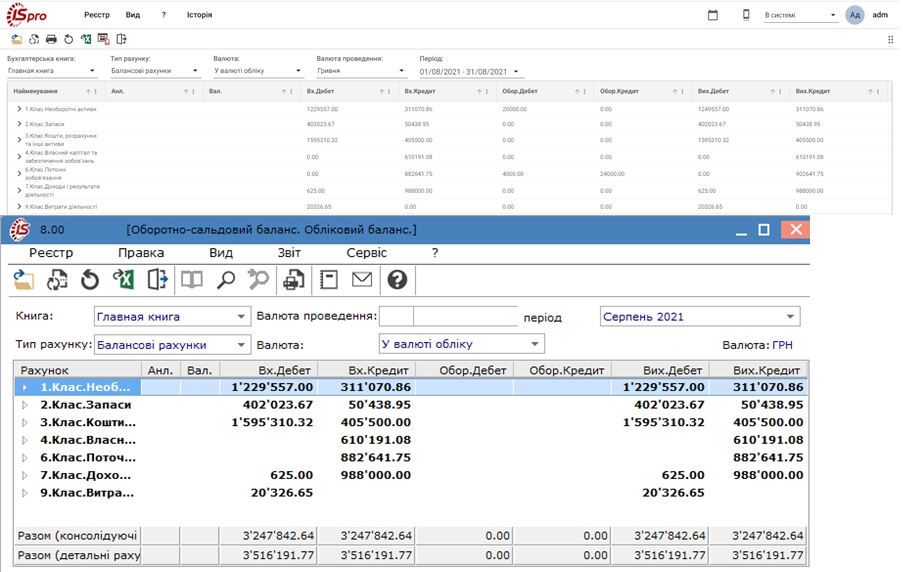Sort by Вх.Дебет column in web table
This screenshot has width=903, height=572.
(x=381, y=92)
